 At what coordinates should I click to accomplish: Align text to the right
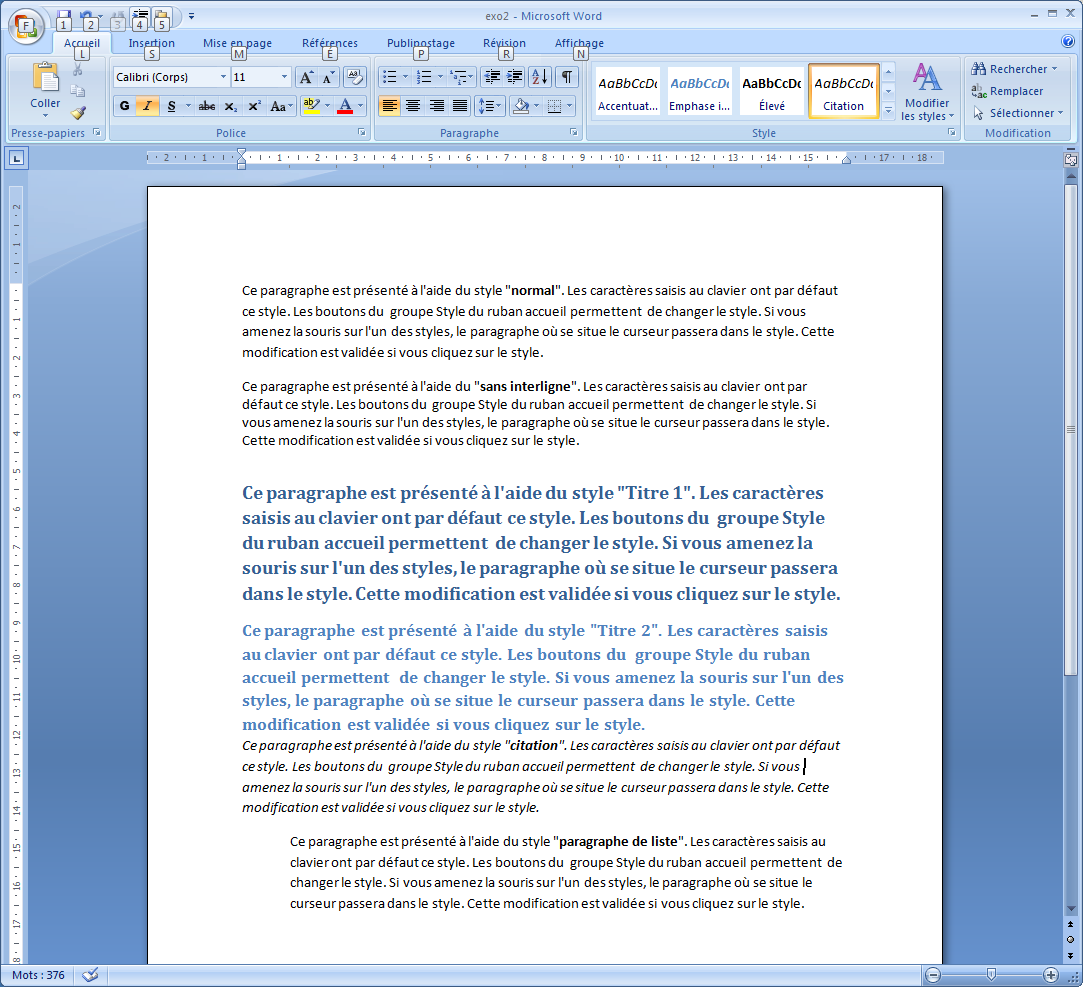click(437, 106)
